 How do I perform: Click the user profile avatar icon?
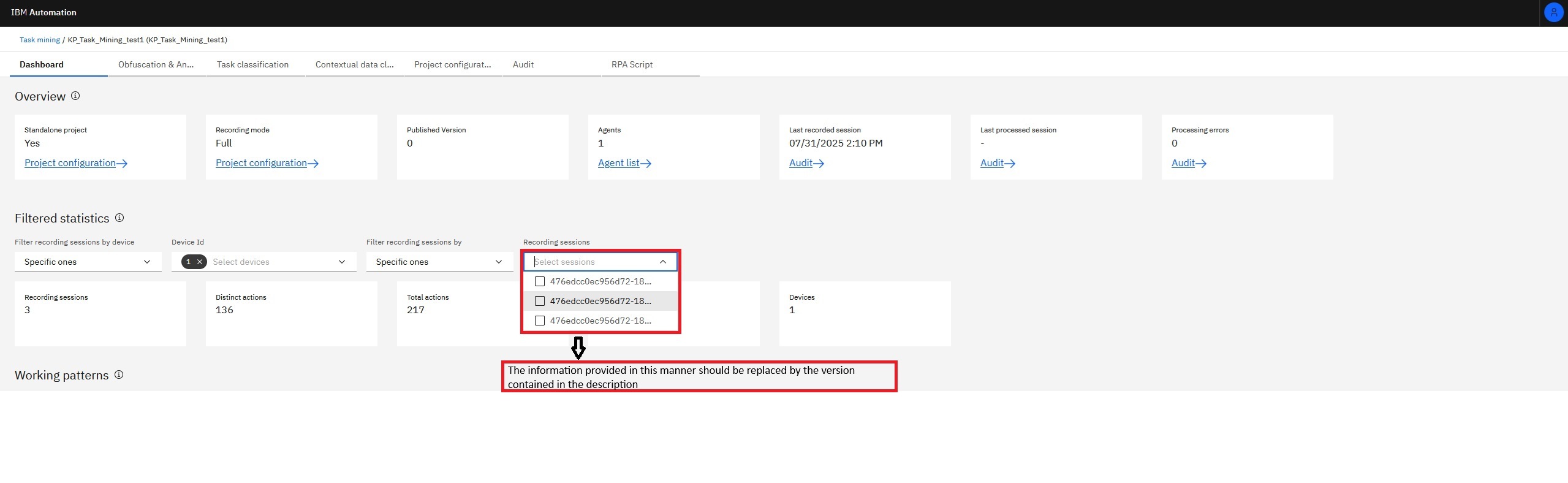pyautogui.click(x=1553, y=12)
